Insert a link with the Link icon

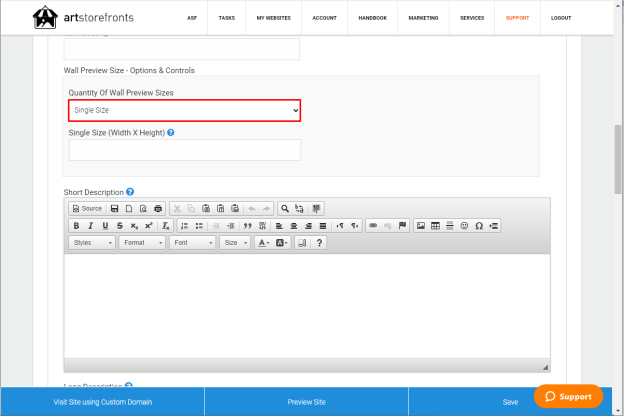pos(373,226)
